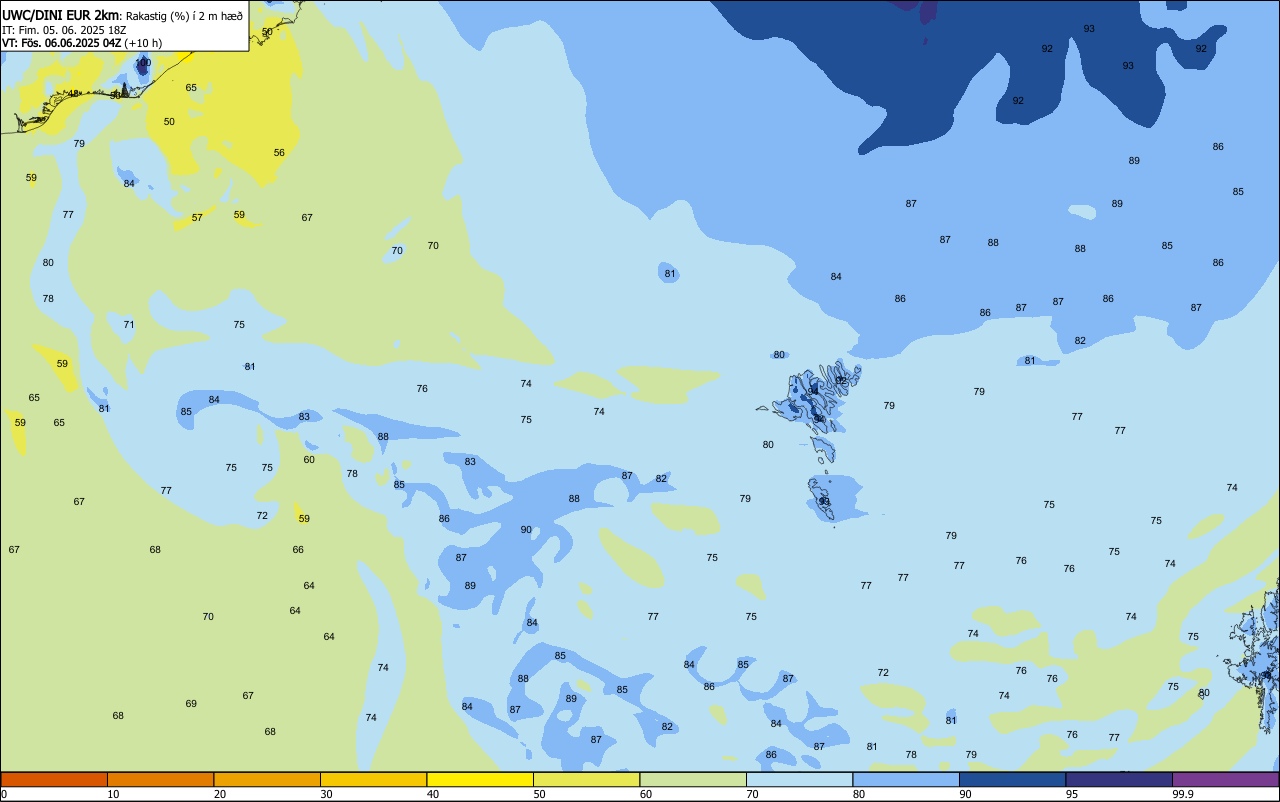The image size is (1280, 802).
Task: Click the 95 tick label on the color scale
Action: [x=1072, y=794]
